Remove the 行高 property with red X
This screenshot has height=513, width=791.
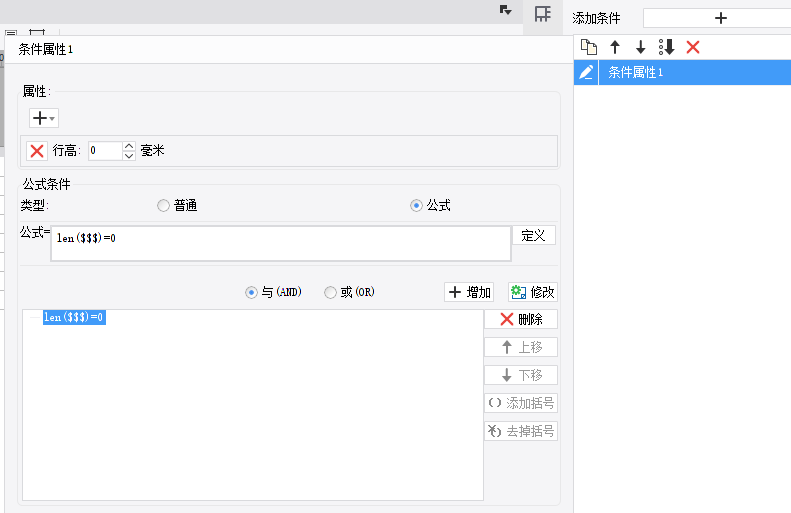(37, 151)
